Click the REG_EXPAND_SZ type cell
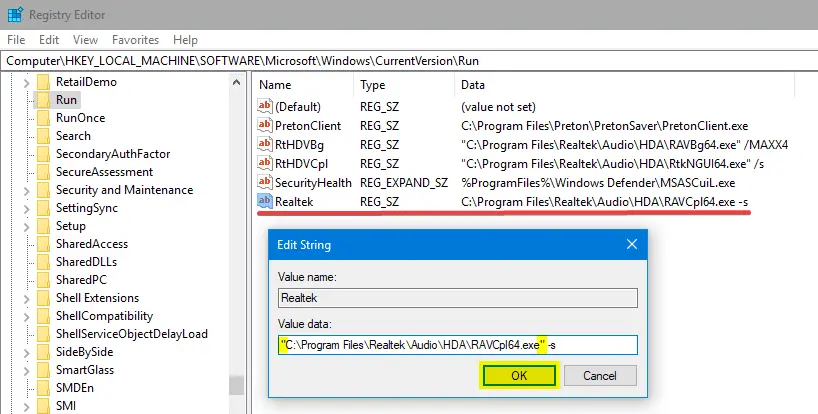 pyautogui.click(x=404, y=182)
